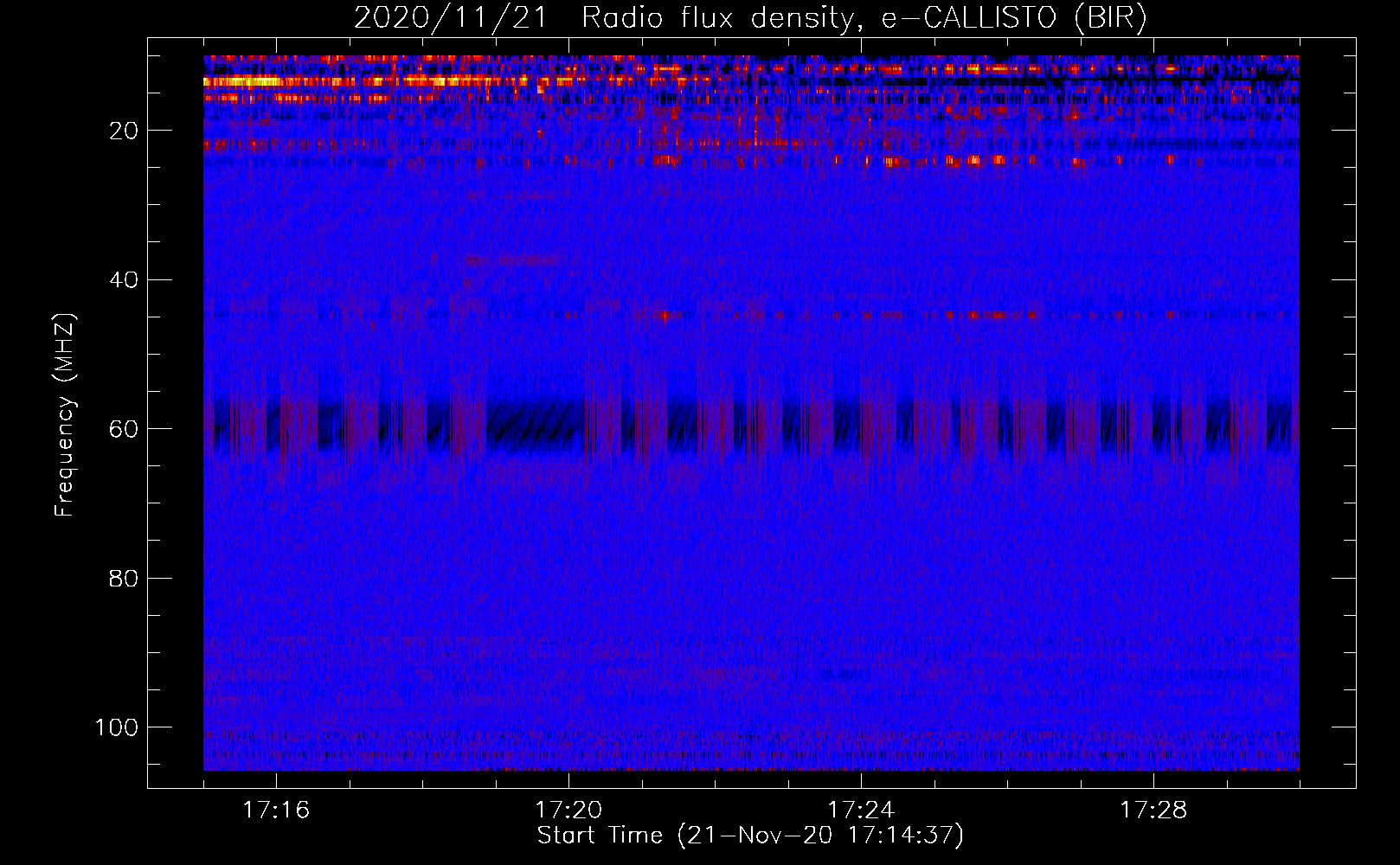The image size is (1400, 865).
Task: Click the frequency tick label 40
Action: tap(125, 279)
